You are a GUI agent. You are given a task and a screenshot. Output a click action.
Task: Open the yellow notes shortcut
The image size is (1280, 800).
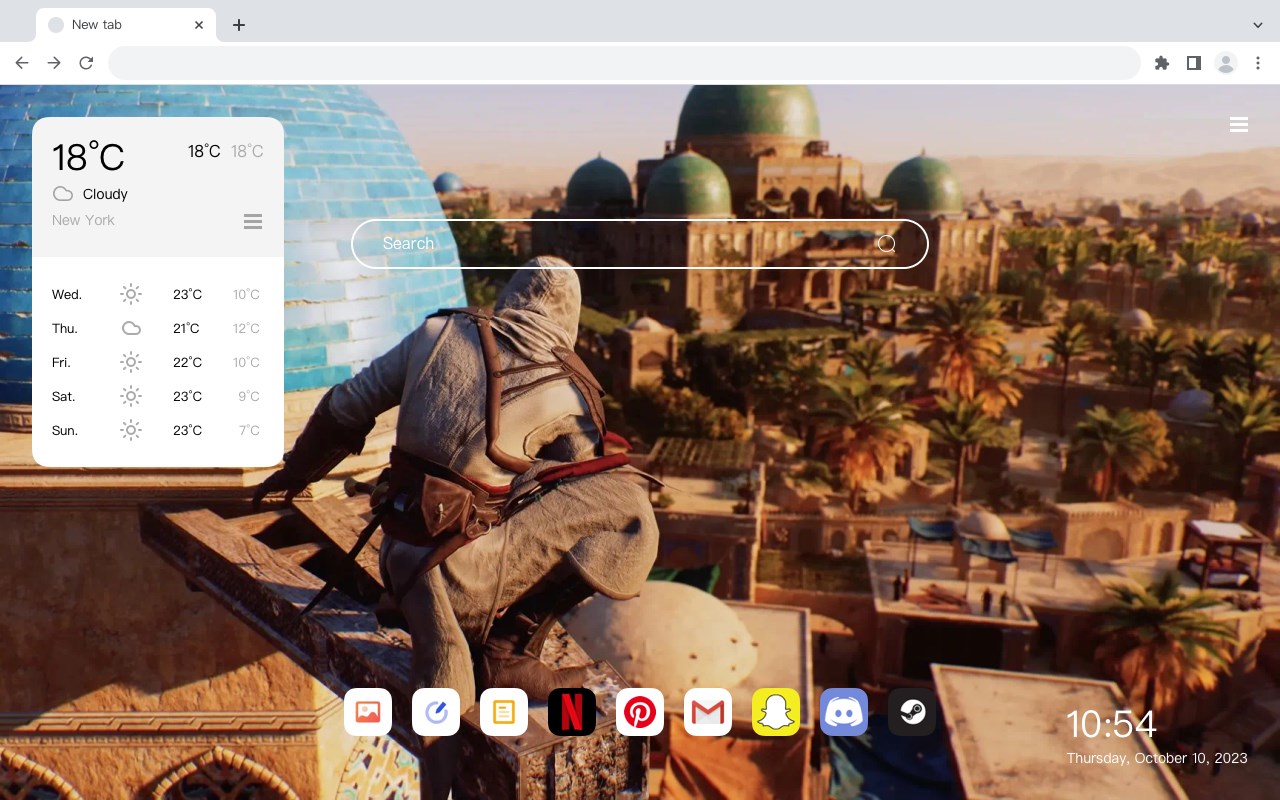click(x=504, y=712)
